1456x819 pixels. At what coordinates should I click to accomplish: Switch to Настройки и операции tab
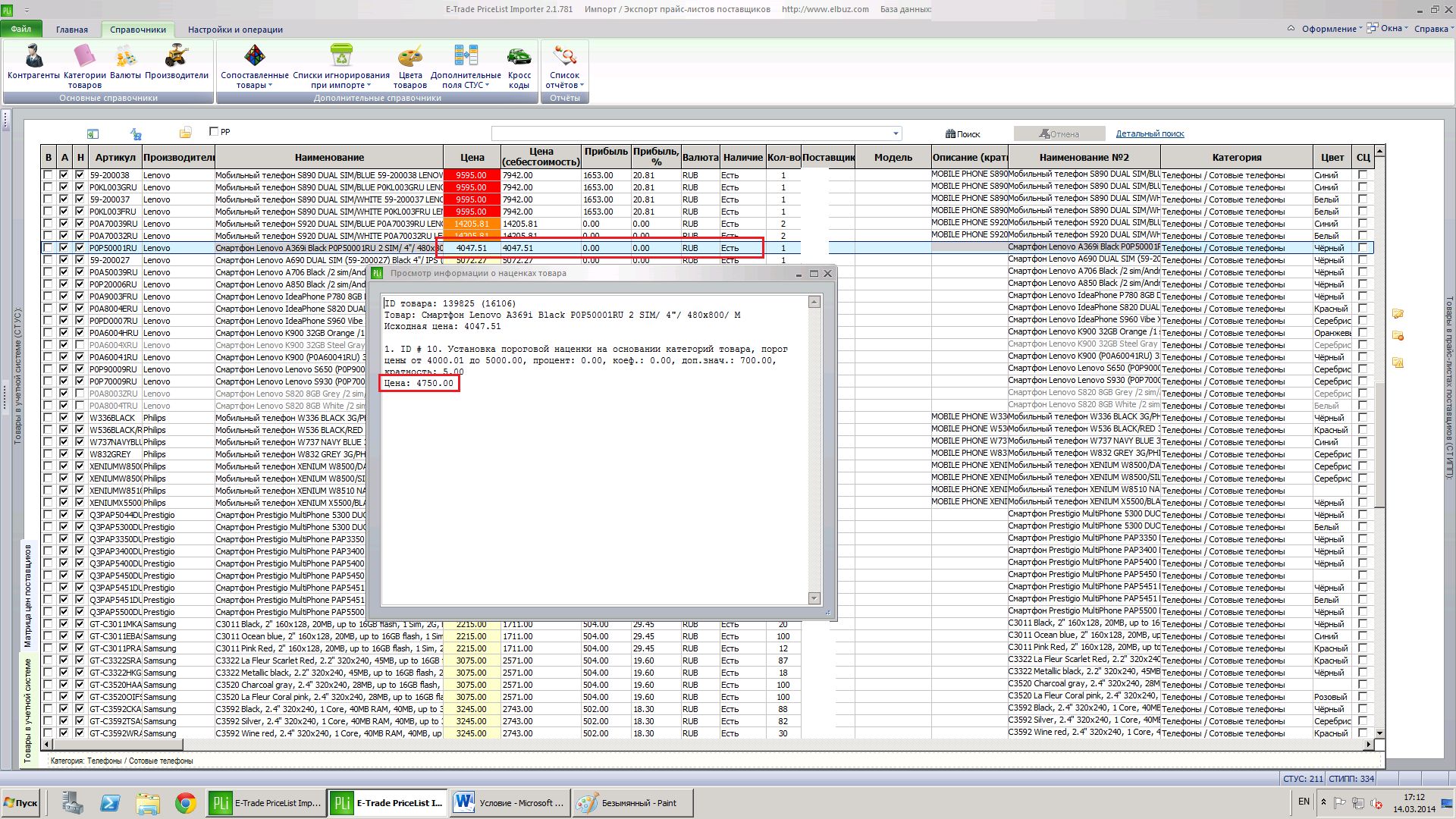(x=235, y=30)
